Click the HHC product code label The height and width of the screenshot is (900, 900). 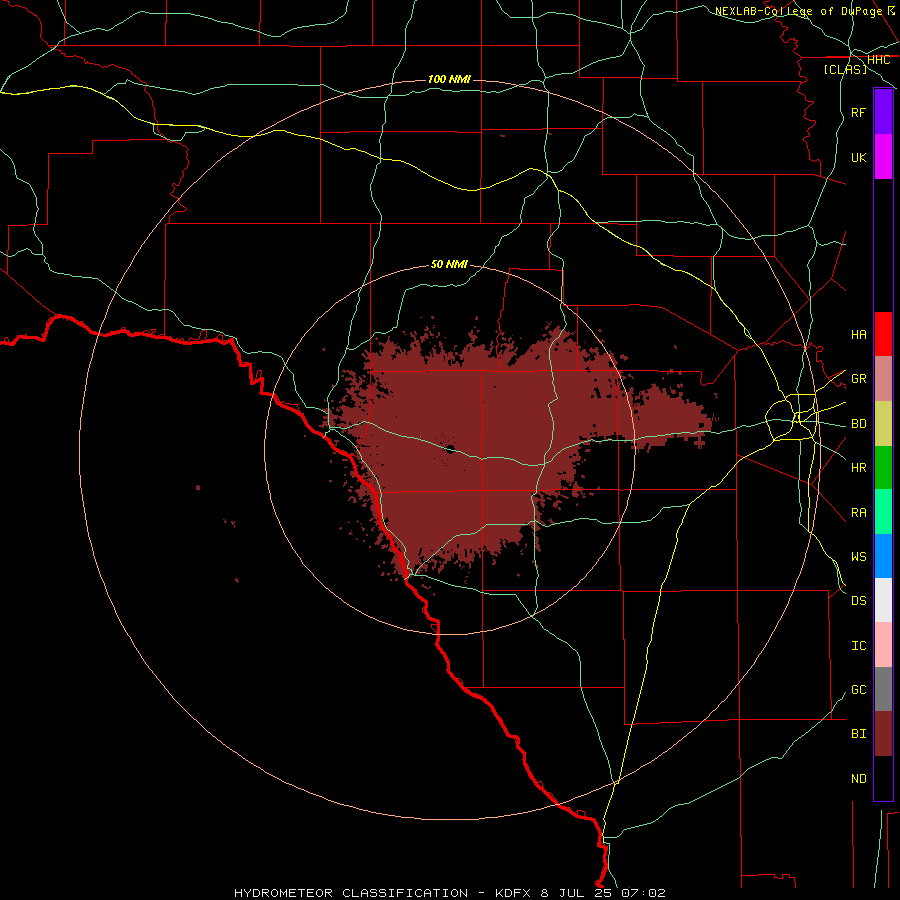click(878, 60)
